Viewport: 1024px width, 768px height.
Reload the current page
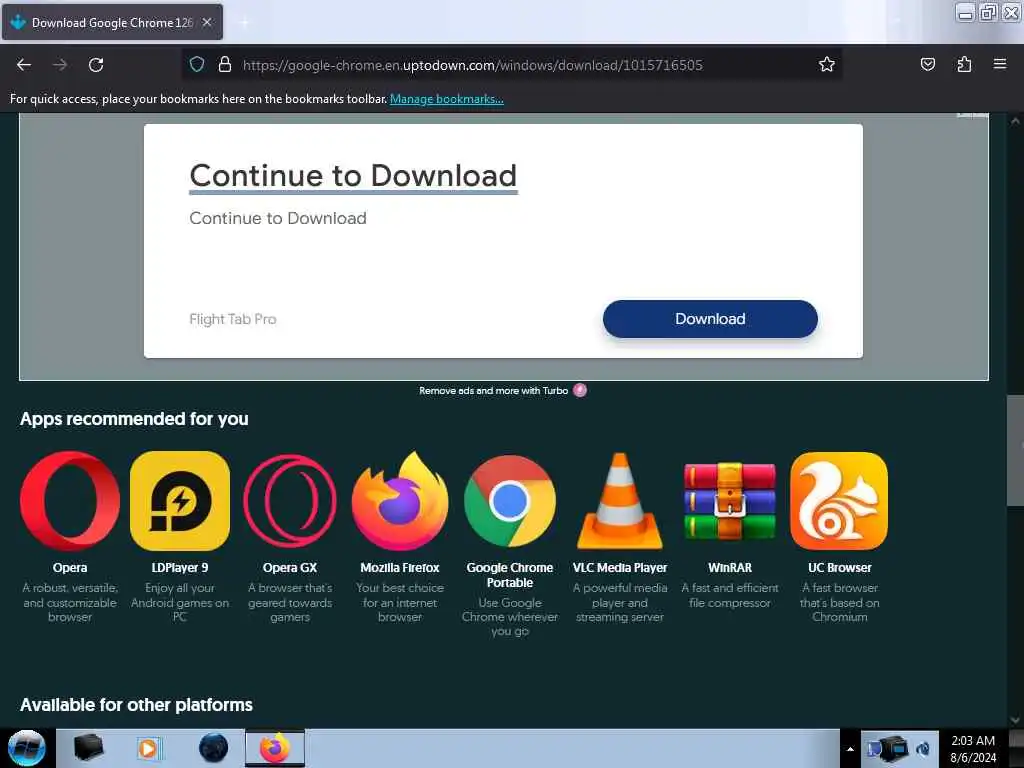[x=96, y=65]
